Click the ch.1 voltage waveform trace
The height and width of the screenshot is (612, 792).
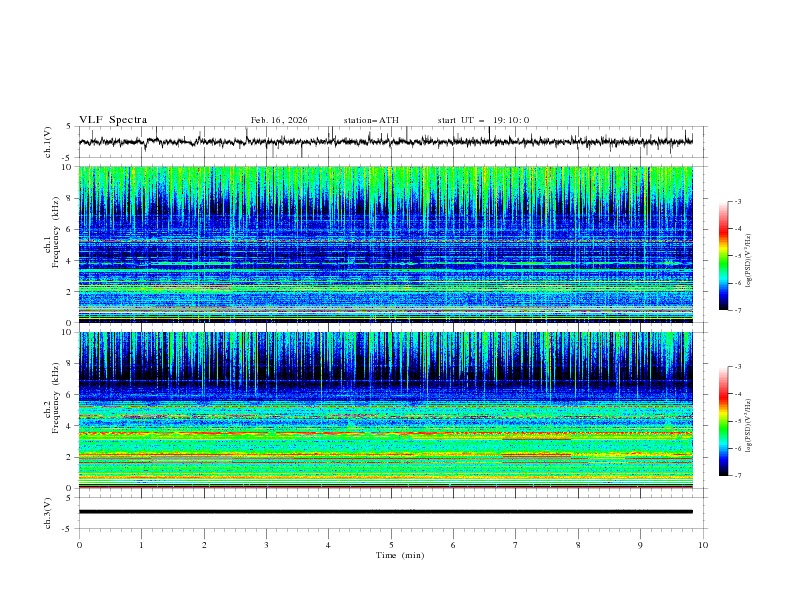click(385, 141)
